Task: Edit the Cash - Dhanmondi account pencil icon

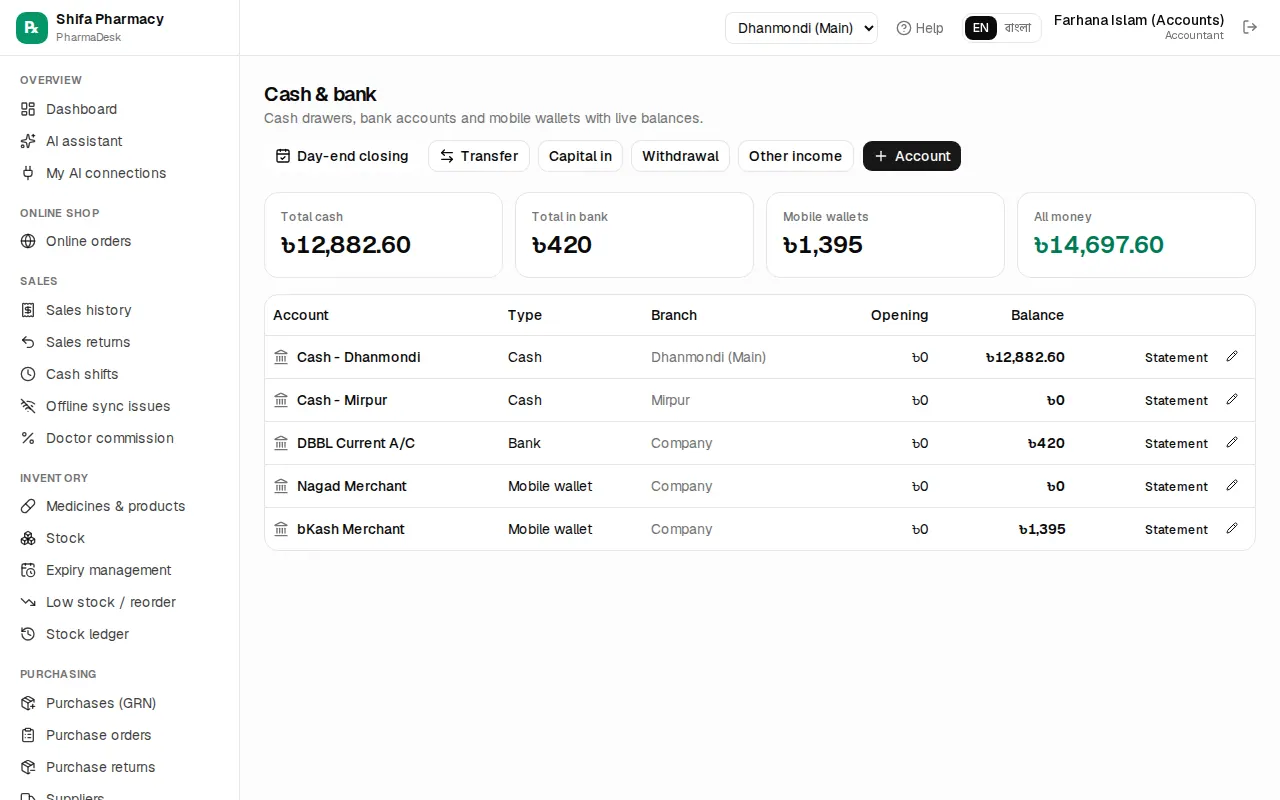Action: [1232, 356]
